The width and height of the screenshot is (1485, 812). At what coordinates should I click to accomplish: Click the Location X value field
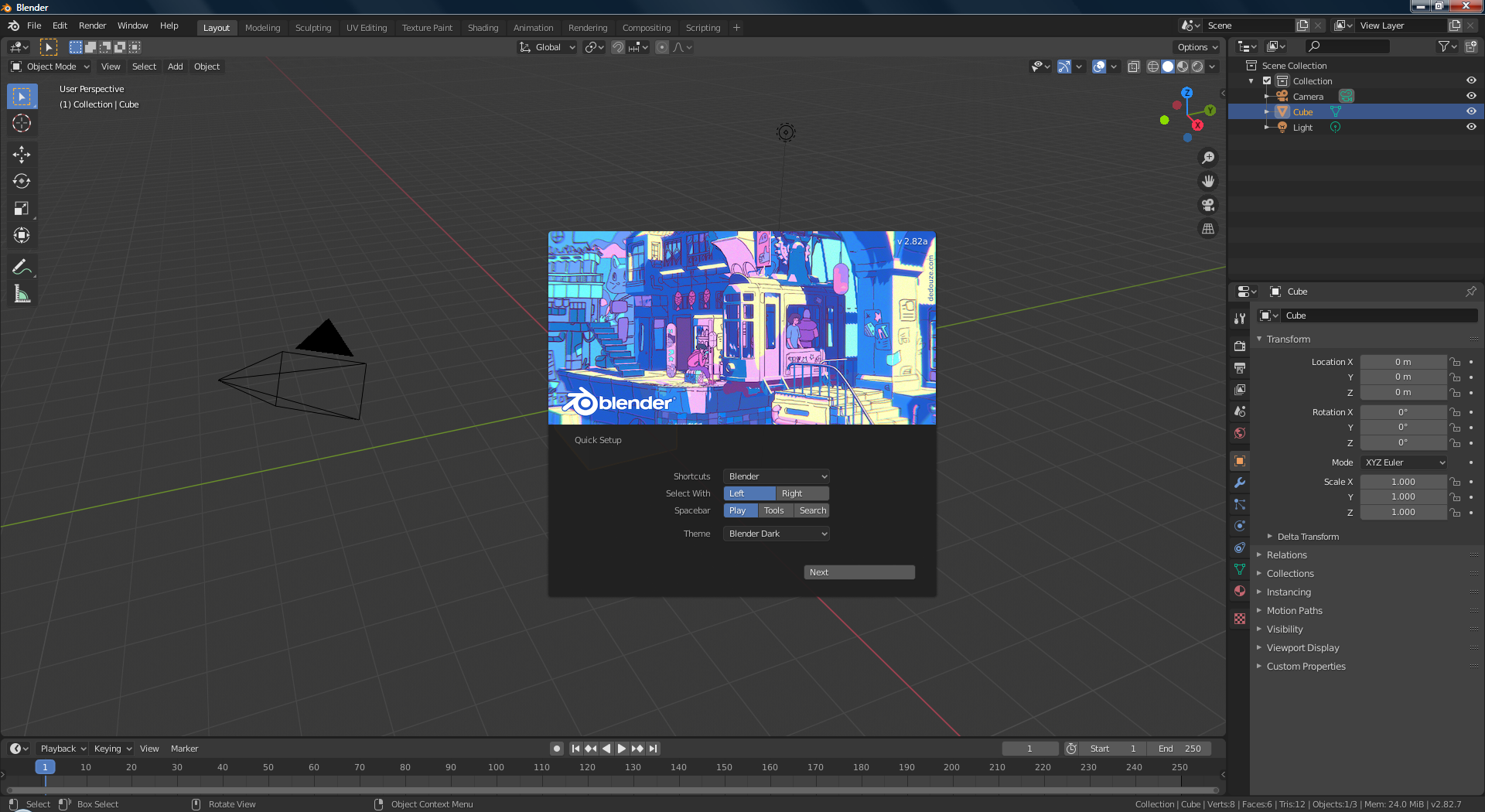(x=1402, y=362)
